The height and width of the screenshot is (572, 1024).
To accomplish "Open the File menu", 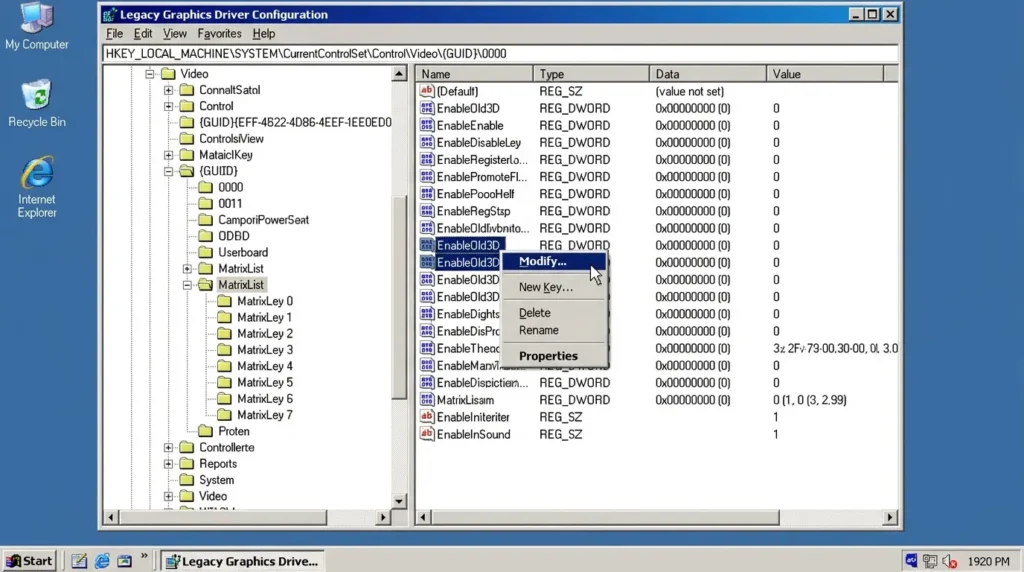I will pos(114,33).
